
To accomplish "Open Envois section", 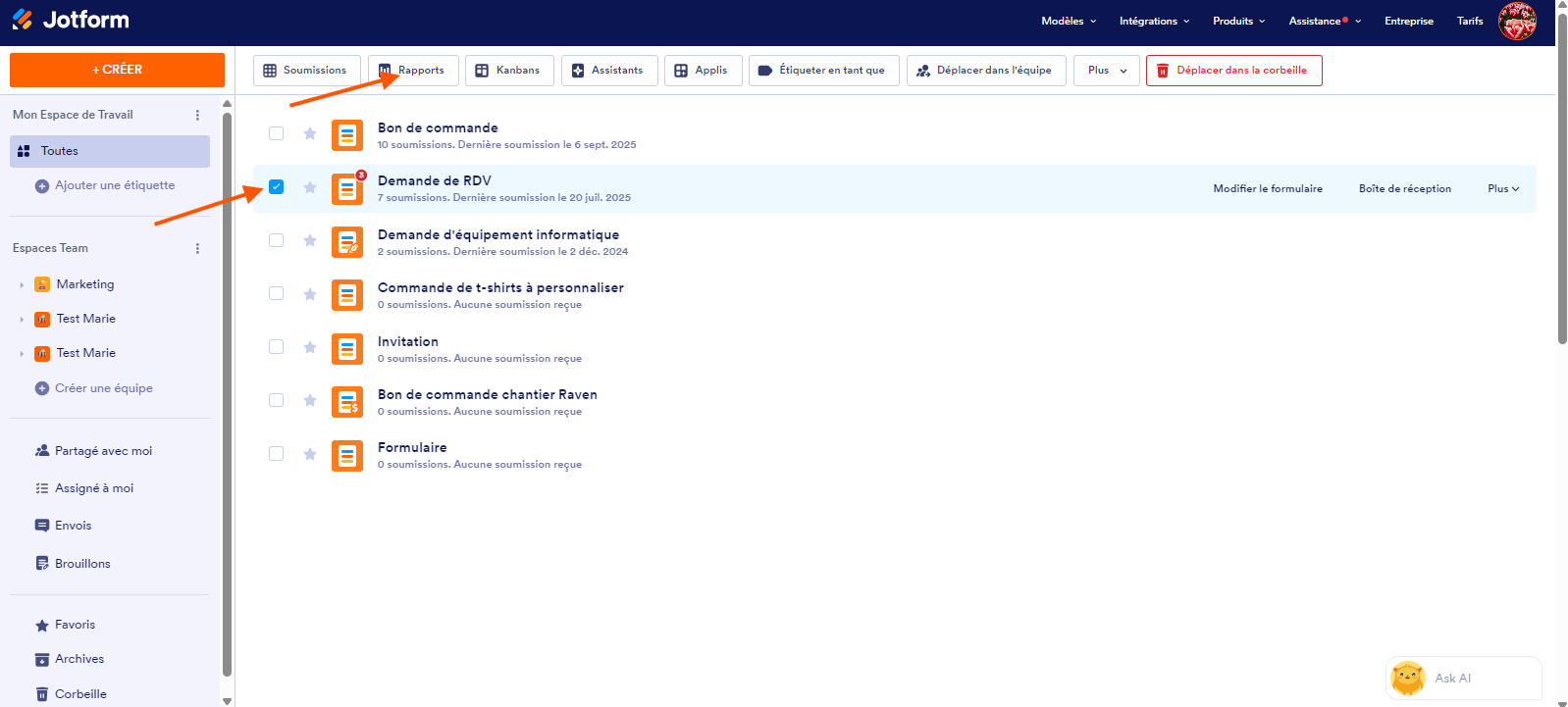I will [64, 526].
